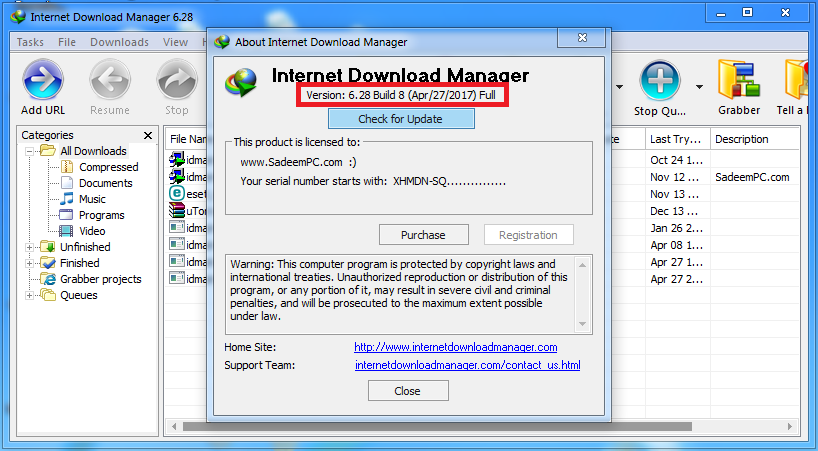Click the Nov 13 last try cell
Screen dimensions: 818x451
click(x=677, y=194)
